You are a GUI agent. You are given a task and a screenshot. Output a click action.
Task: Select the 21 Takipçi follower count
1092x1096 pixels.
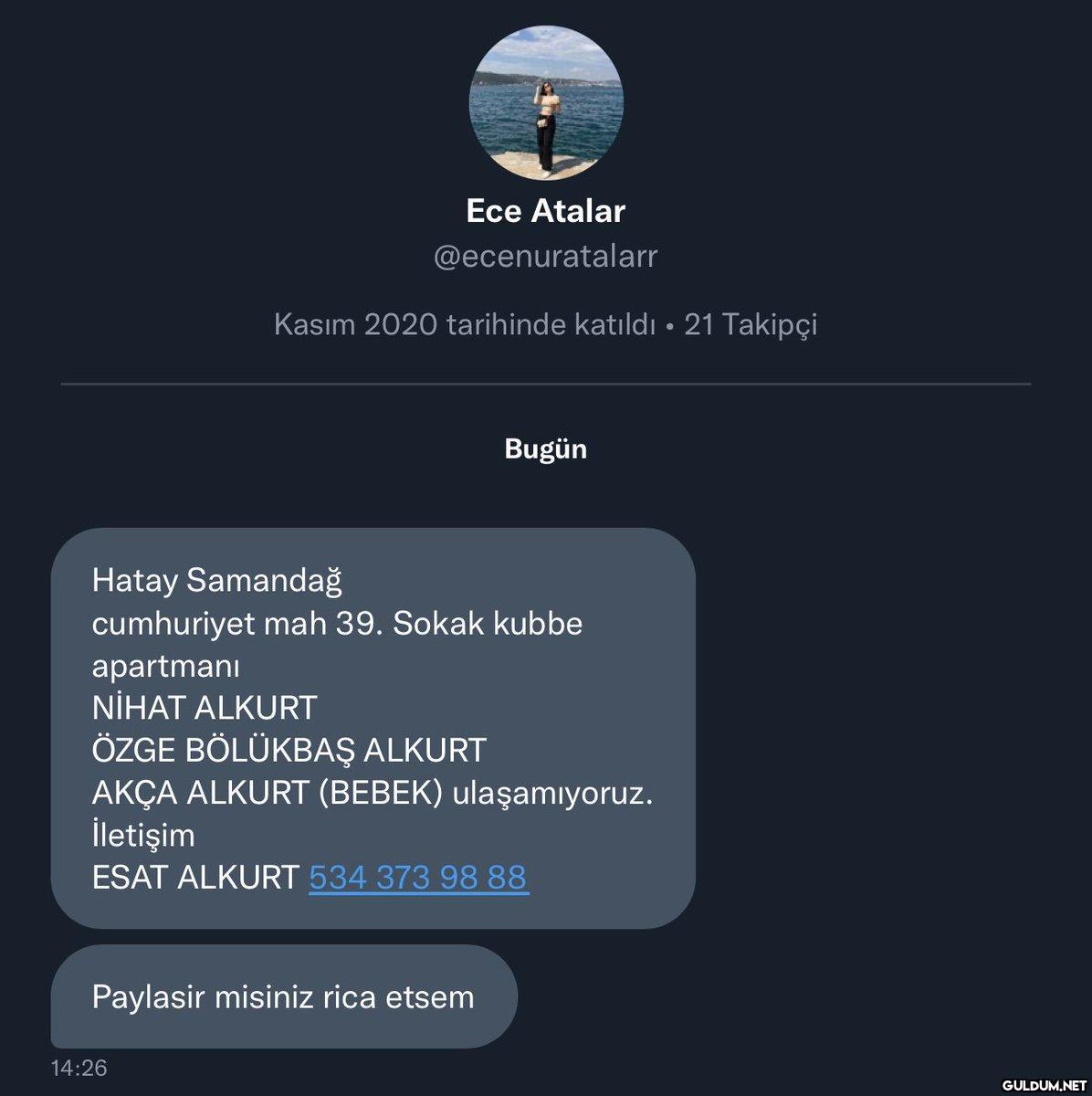[x=751, y=324]
